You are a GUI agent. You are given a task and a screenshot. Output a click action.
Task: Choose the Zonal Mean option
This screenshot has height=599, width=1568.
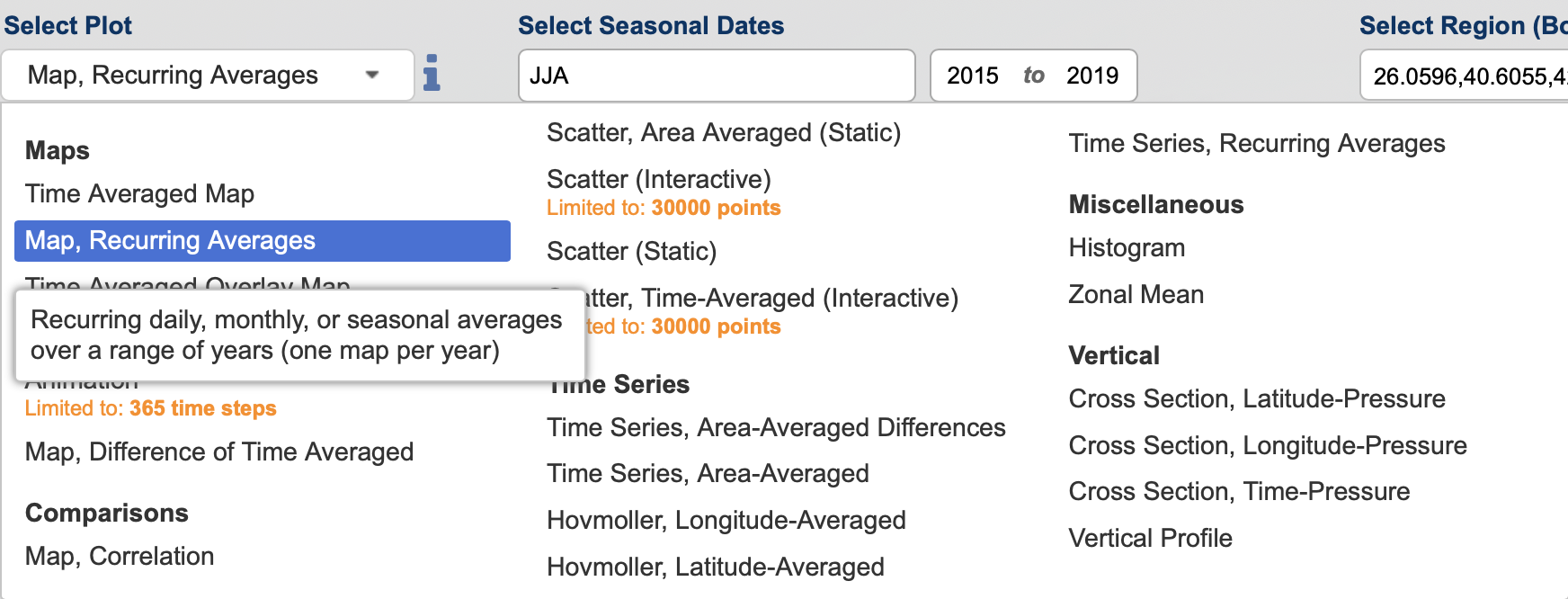[x=1136, y=294]
